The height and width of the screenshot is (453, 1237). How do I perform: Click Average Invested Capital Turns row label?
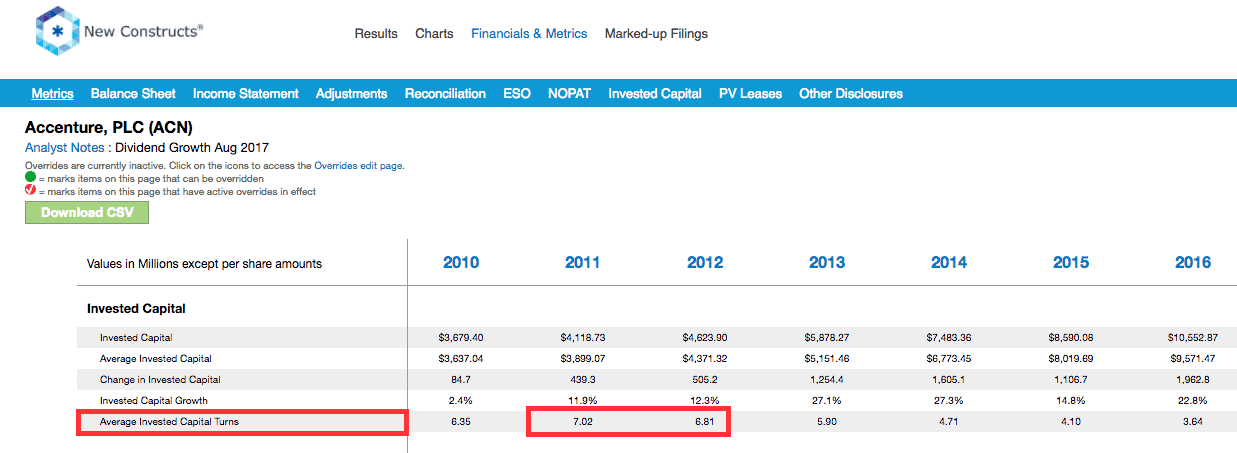click(x=169, y=422)
